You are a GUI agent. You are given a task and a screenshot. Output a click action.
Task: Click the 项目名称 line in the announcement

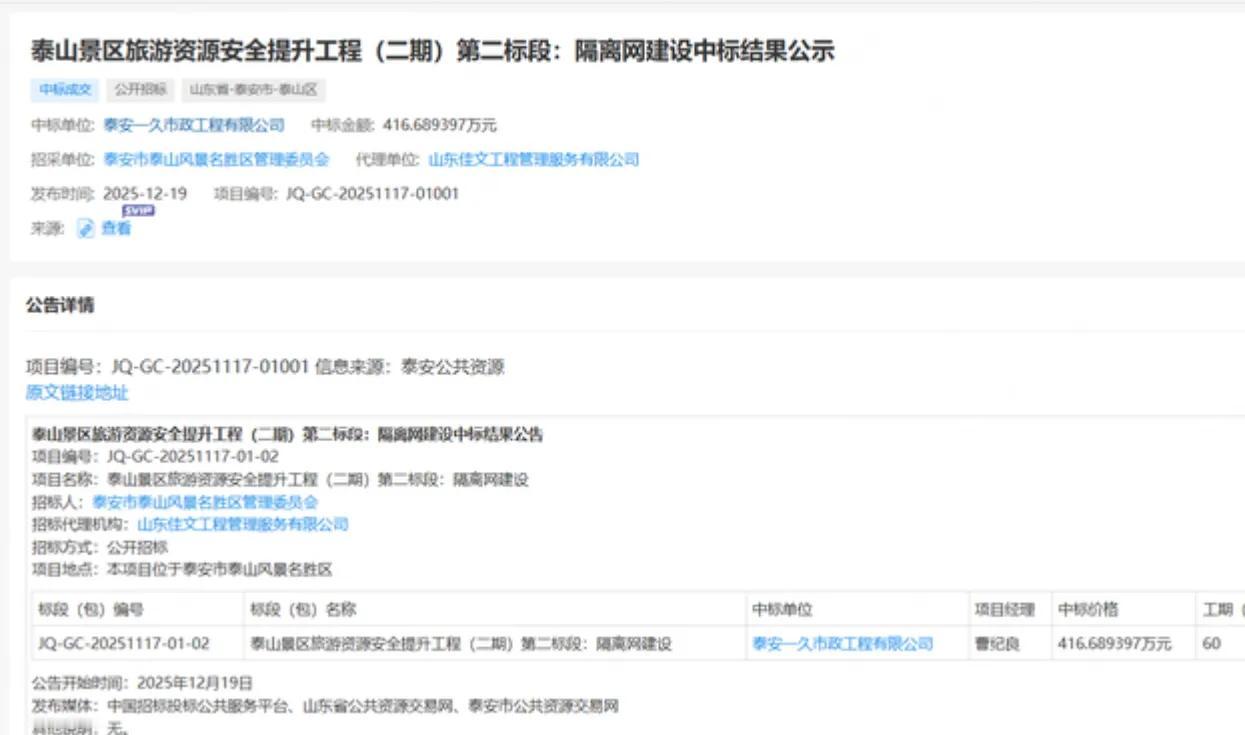pos(280,479)
